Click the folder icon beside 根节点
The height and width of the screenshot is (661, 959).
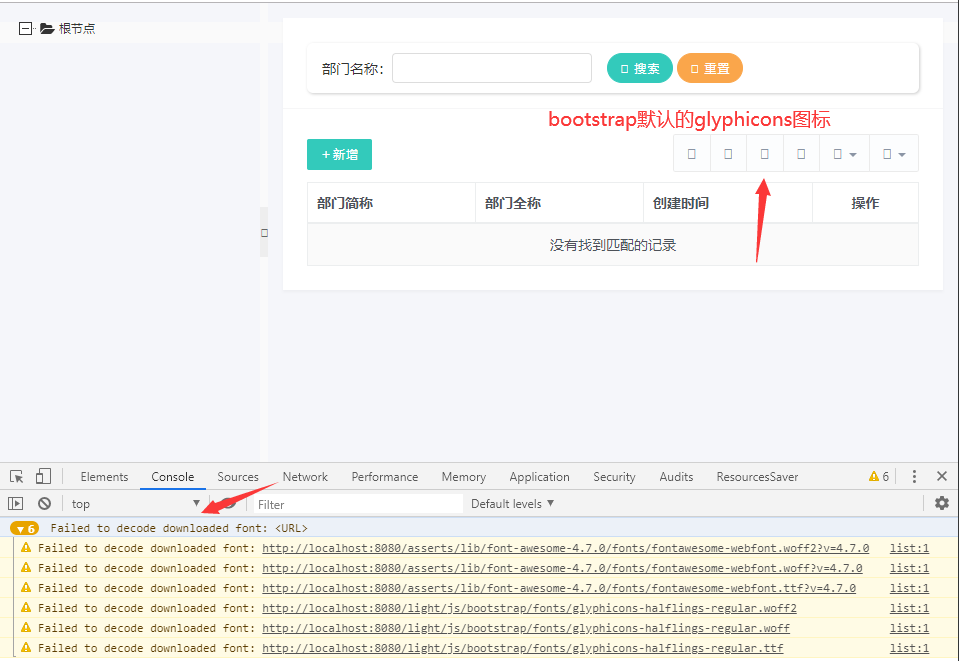pyautogui.click(x=47, y=28)
